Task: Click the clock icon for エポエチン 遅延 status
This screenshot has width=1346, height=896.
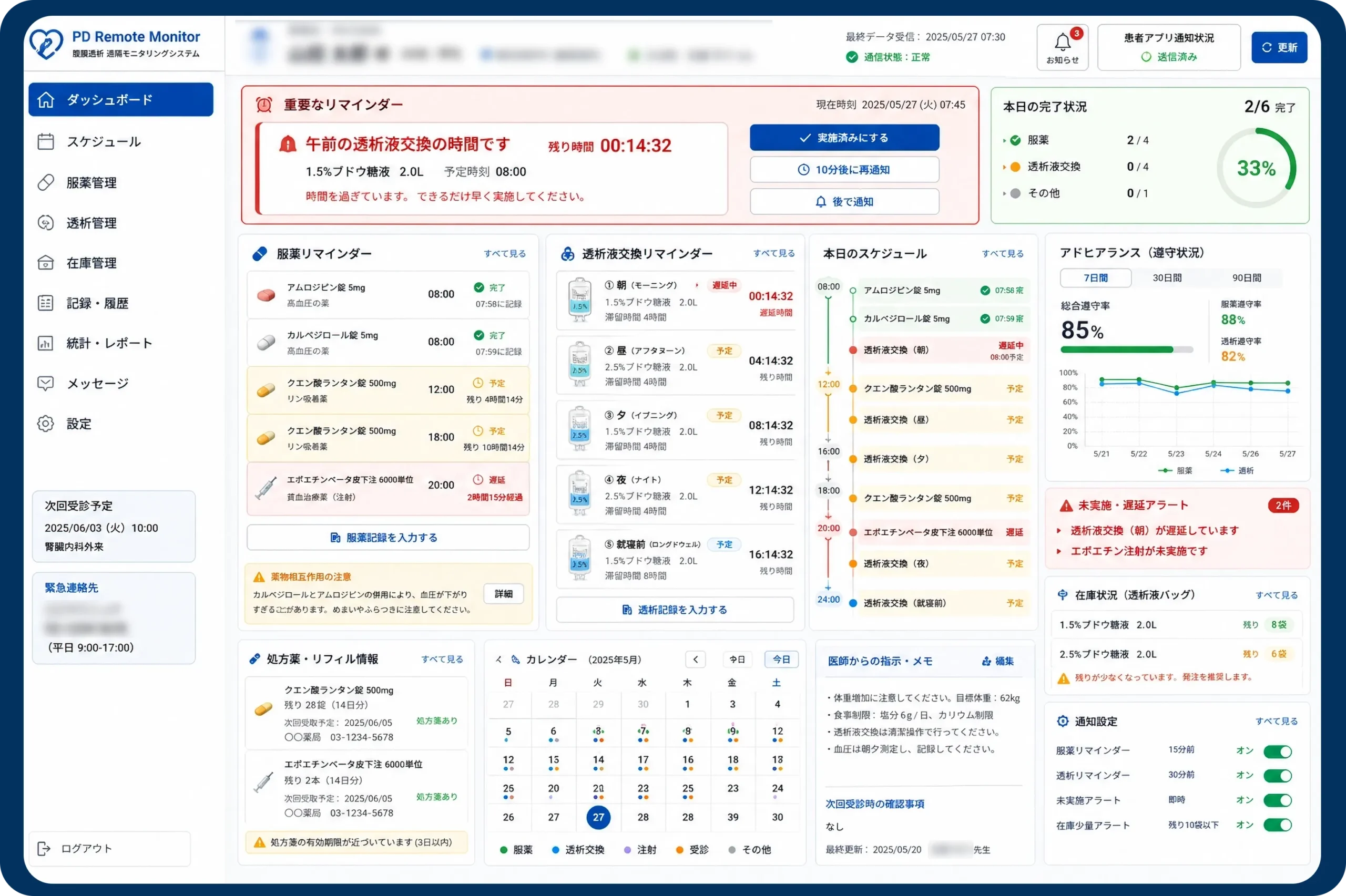Action: tap(478, 479)
